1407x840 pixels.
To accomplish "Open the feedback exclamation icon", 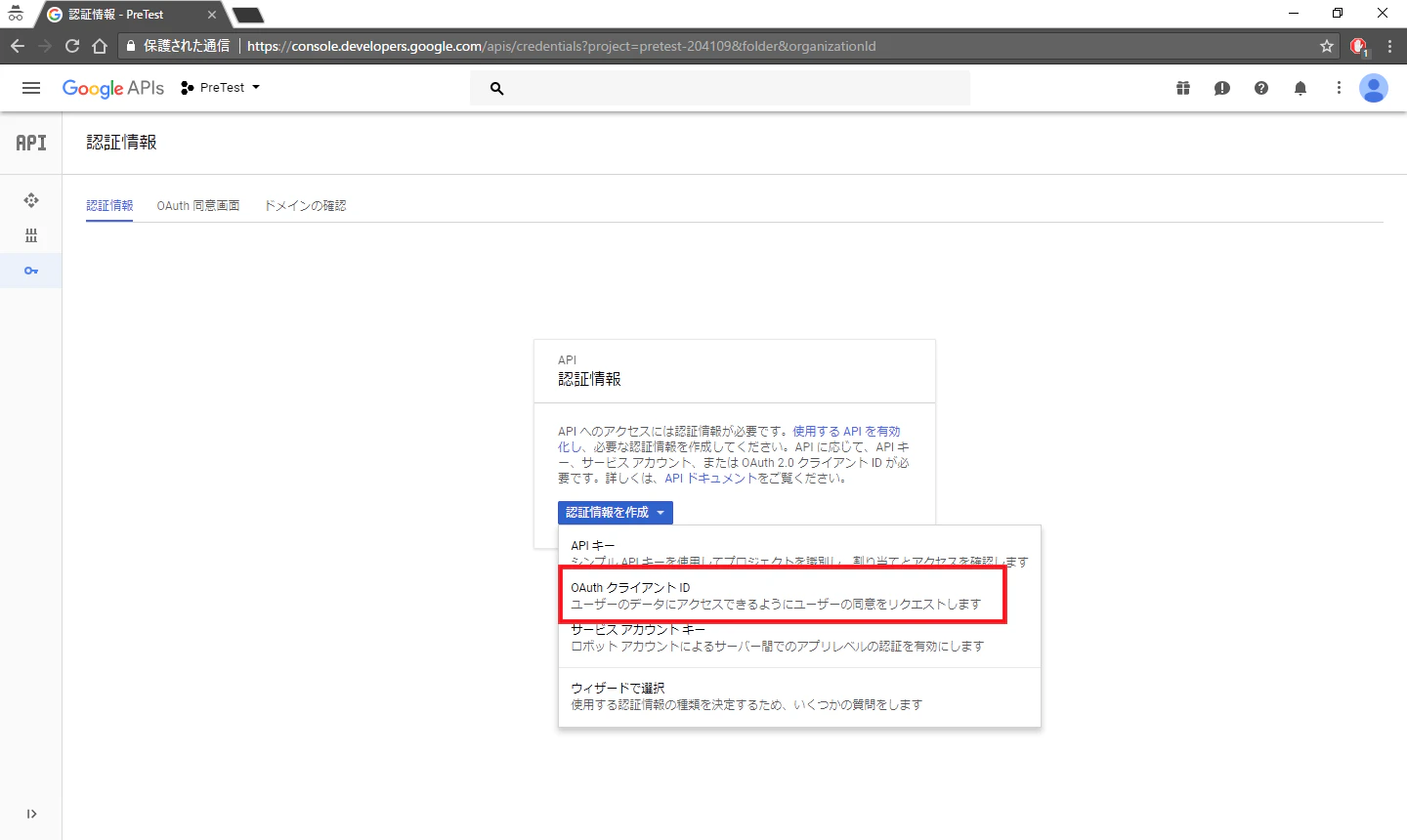I will 1222,88.
